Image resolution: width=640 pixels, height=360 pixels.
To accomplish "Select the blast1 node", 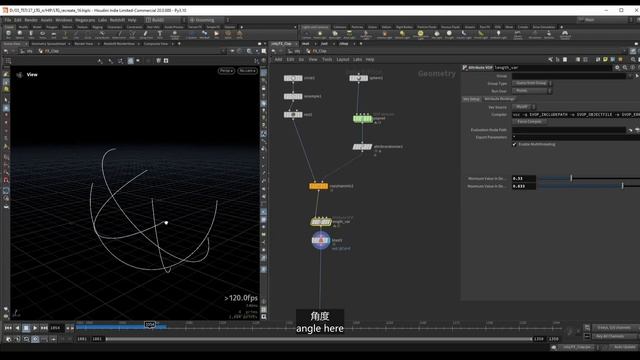I will coord(321,240).
